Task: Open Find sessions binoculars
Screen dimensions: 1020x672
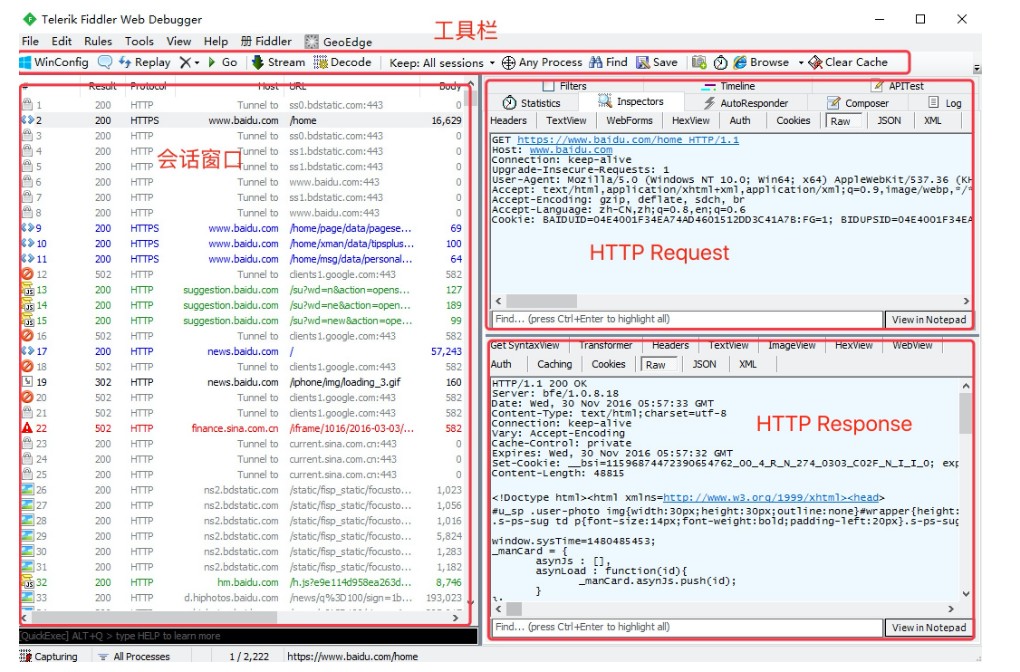Action: [608, 62]
